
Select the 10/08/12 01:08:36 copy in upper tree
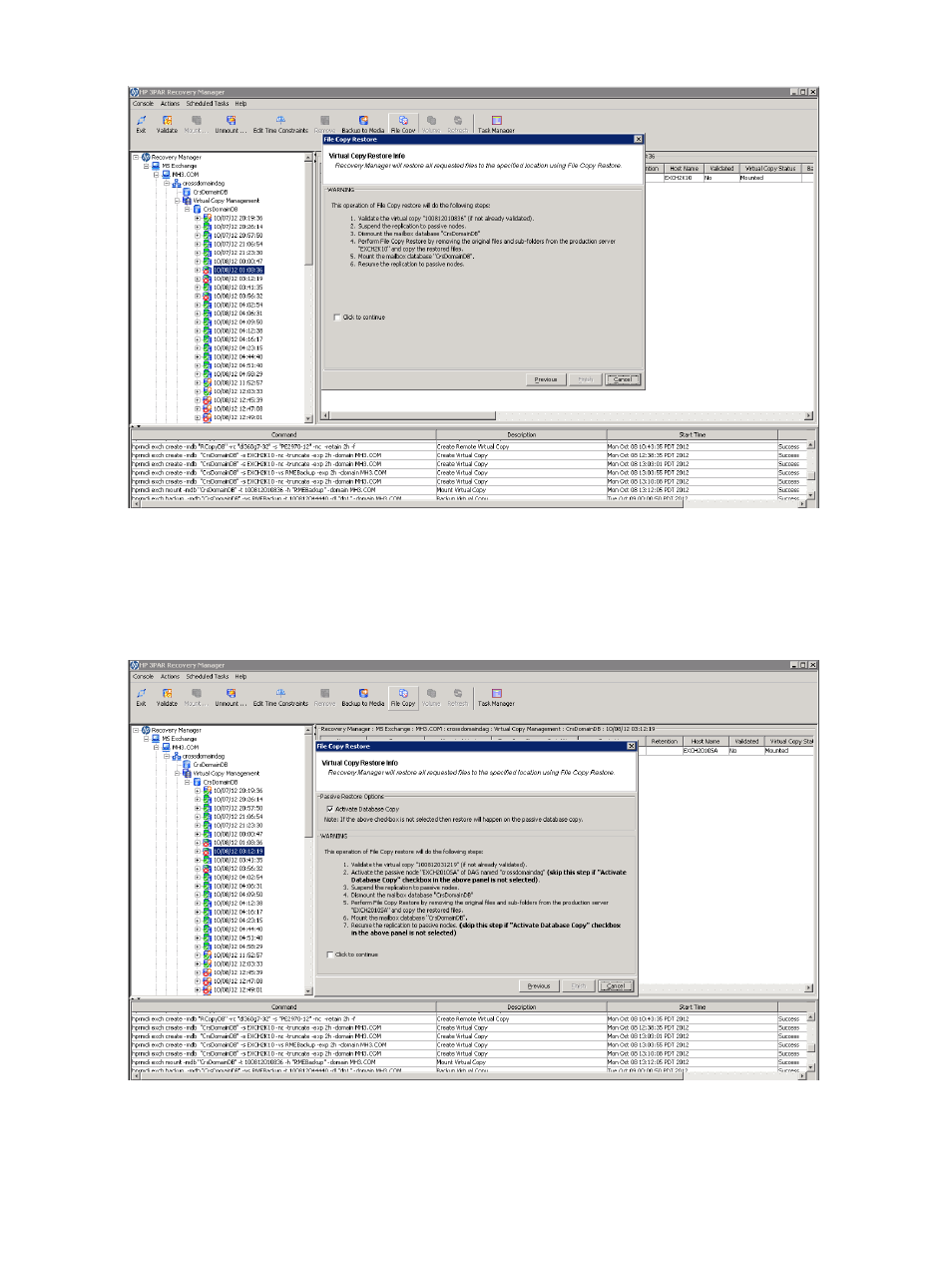[x=238, y=270]
